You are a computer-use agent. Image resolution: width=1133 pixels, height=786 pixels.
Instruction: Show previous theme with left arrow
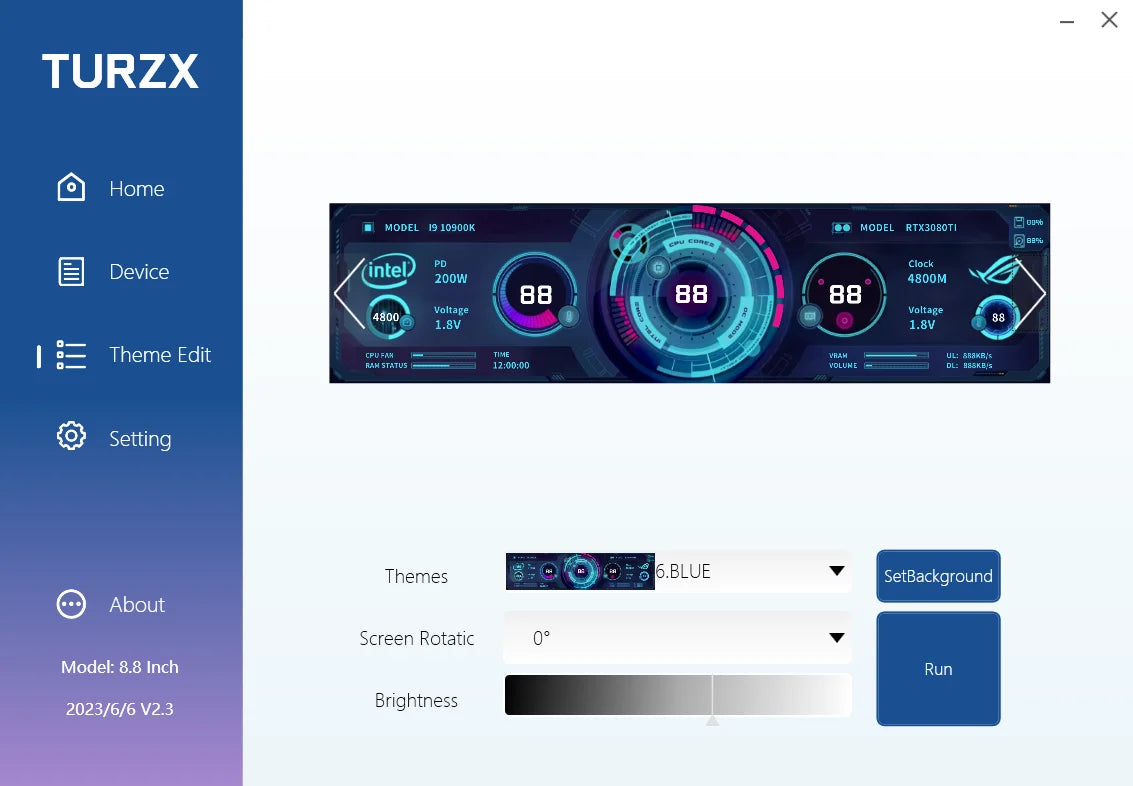click(x=347, y=293)
